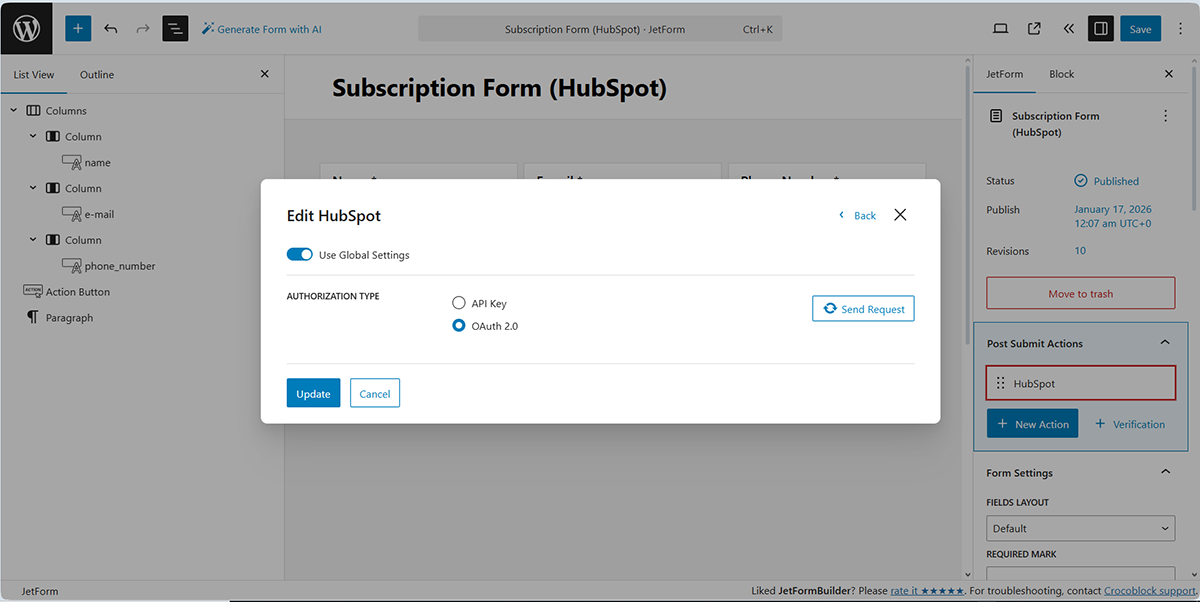The width and height of the screenshot is (1200, 602).
Task: Click the HubSpot action drag handle
Action: click(1001, 383)
